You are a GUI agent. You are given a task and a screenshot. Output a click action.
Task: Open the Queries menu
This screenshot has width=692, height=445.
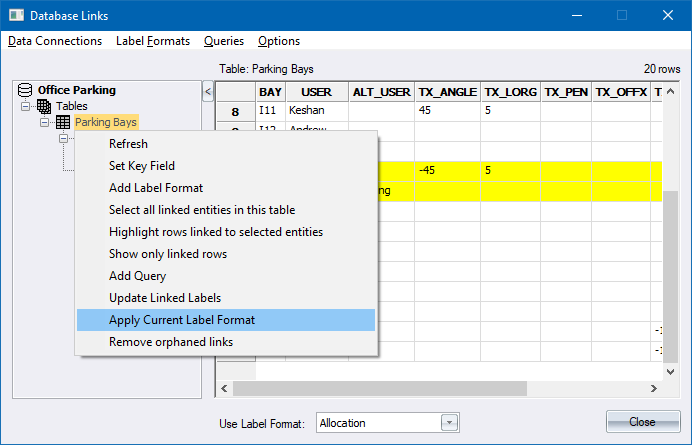[224, 41]
